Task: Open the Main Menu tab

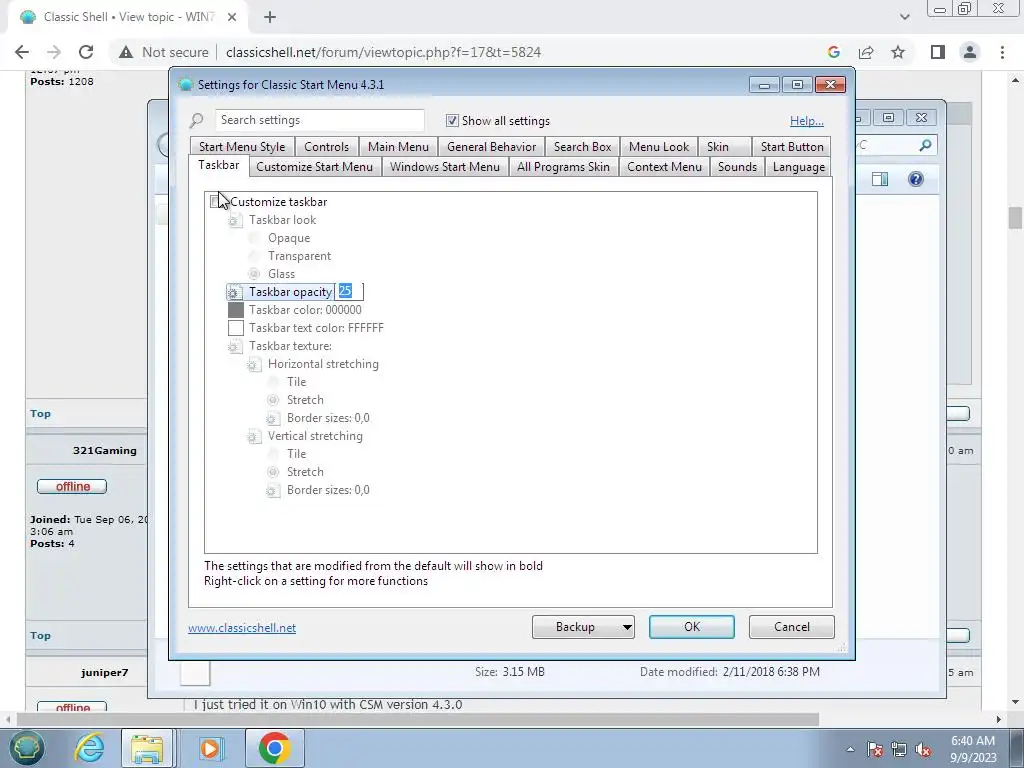Action: [398, 147]
